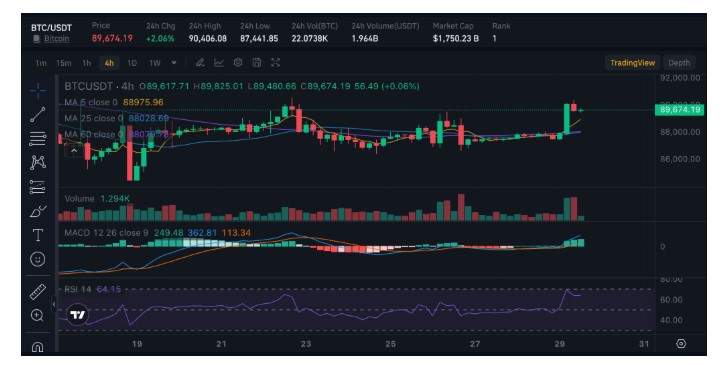Collapse the left drawing toolbar arrow

[54, 304]
